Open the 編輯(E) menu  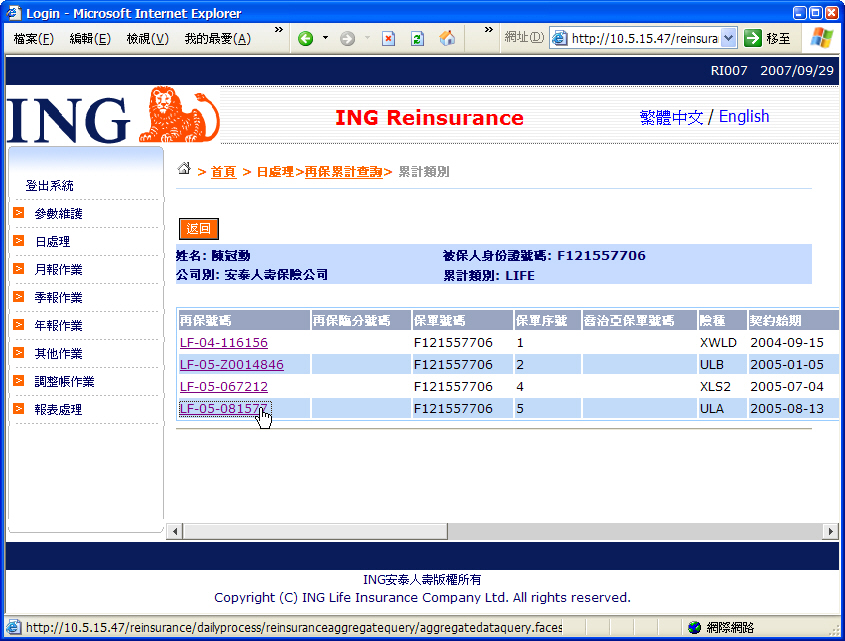click(90, 39)
